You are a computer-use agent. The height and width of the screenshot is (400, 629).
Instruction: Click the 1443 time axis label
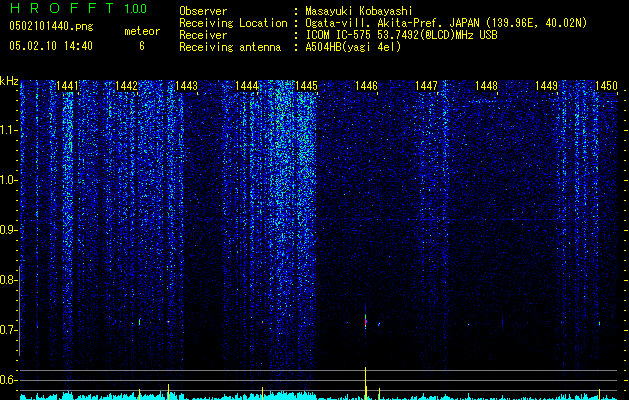click(187, 86)
